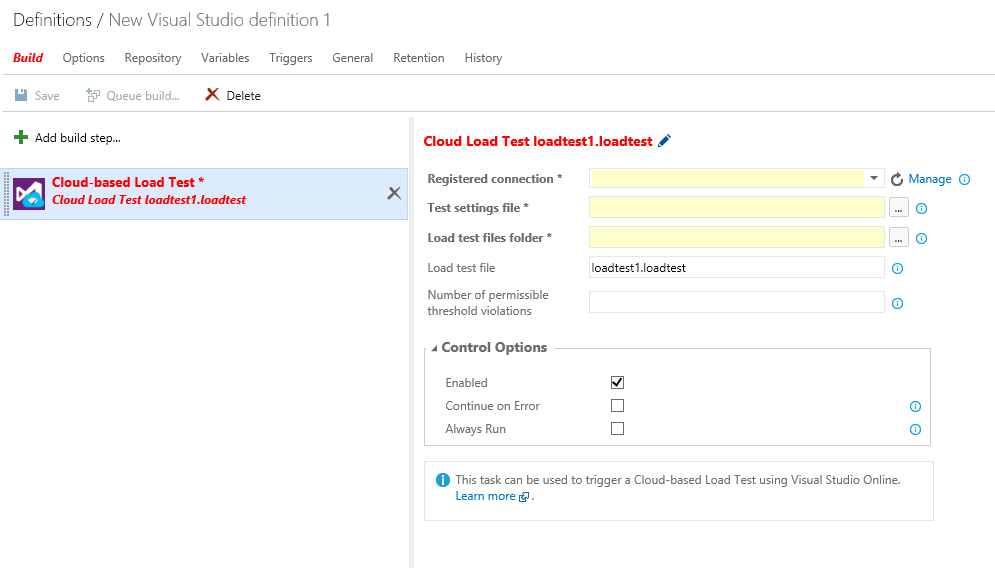The width and height of the screenshot is (995, 568).
Task: Enable the Continue on Error checkbox
Action: (x=617, y=406)
